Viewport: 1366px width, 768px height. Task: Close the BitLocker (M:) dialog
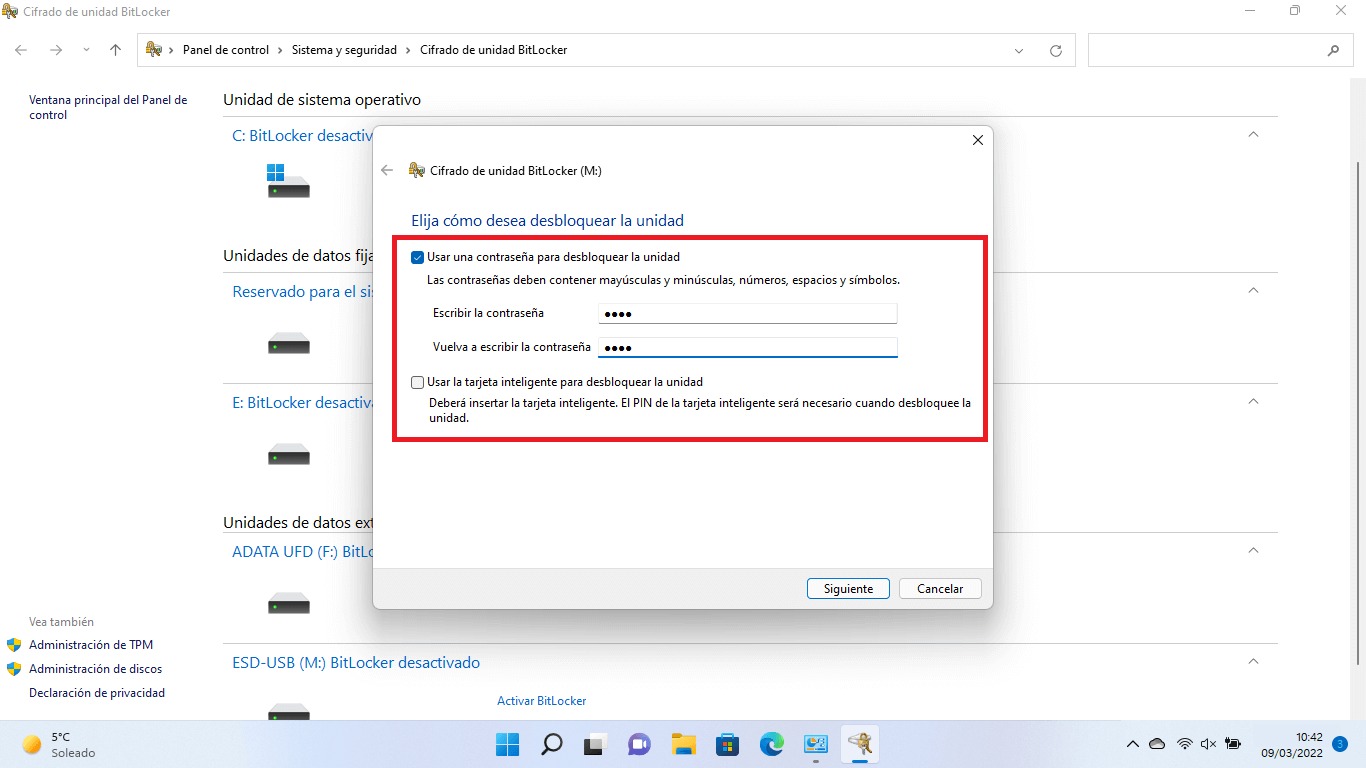[978, 141]
